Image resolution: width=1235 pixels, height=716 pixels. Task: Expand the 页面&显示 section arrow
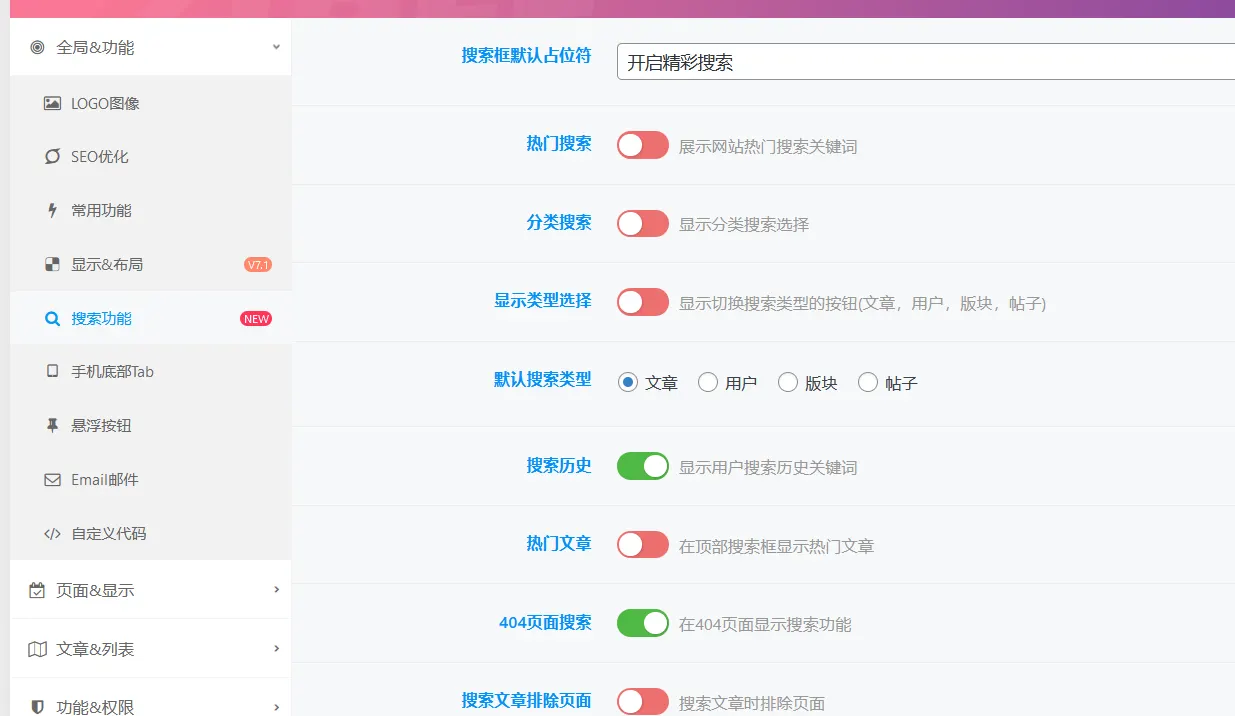[276, 590]
